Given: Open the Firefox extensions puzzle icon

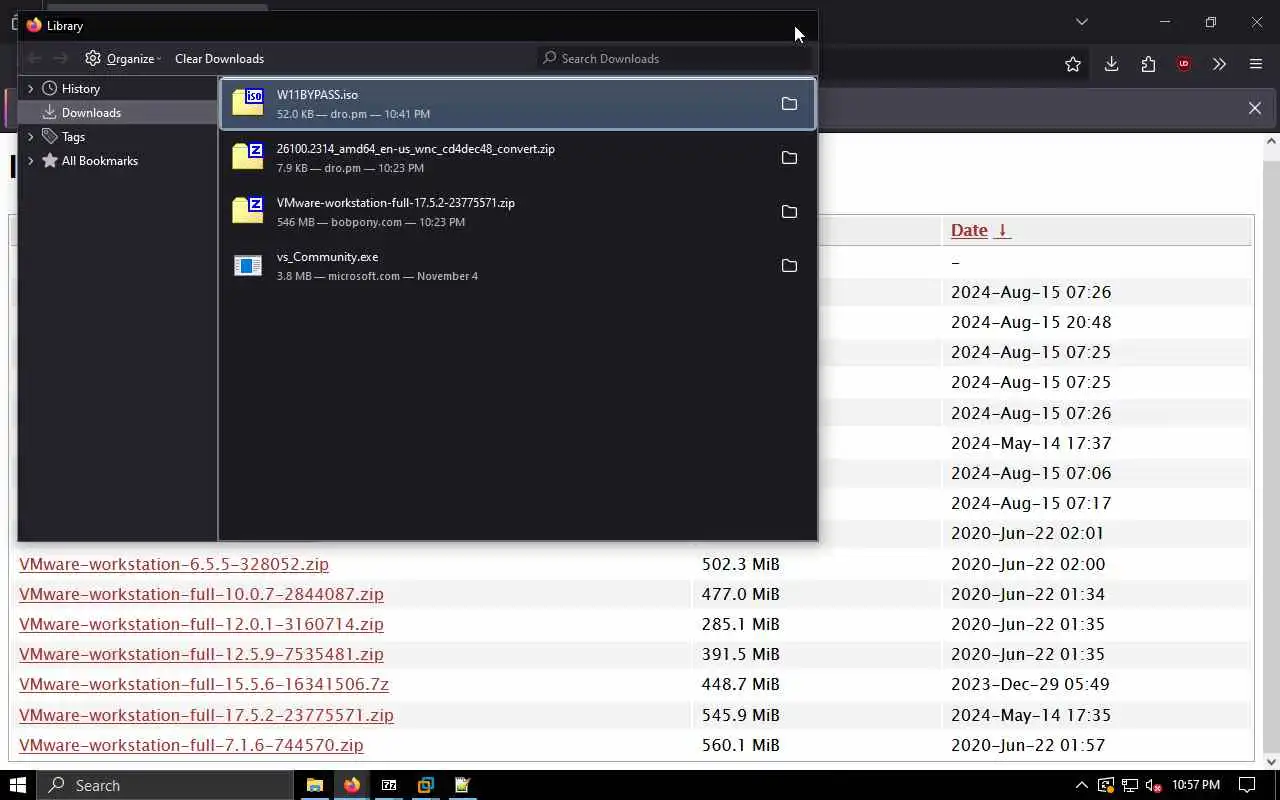Looking at the screenshot, I should (x=1148, y=64).
